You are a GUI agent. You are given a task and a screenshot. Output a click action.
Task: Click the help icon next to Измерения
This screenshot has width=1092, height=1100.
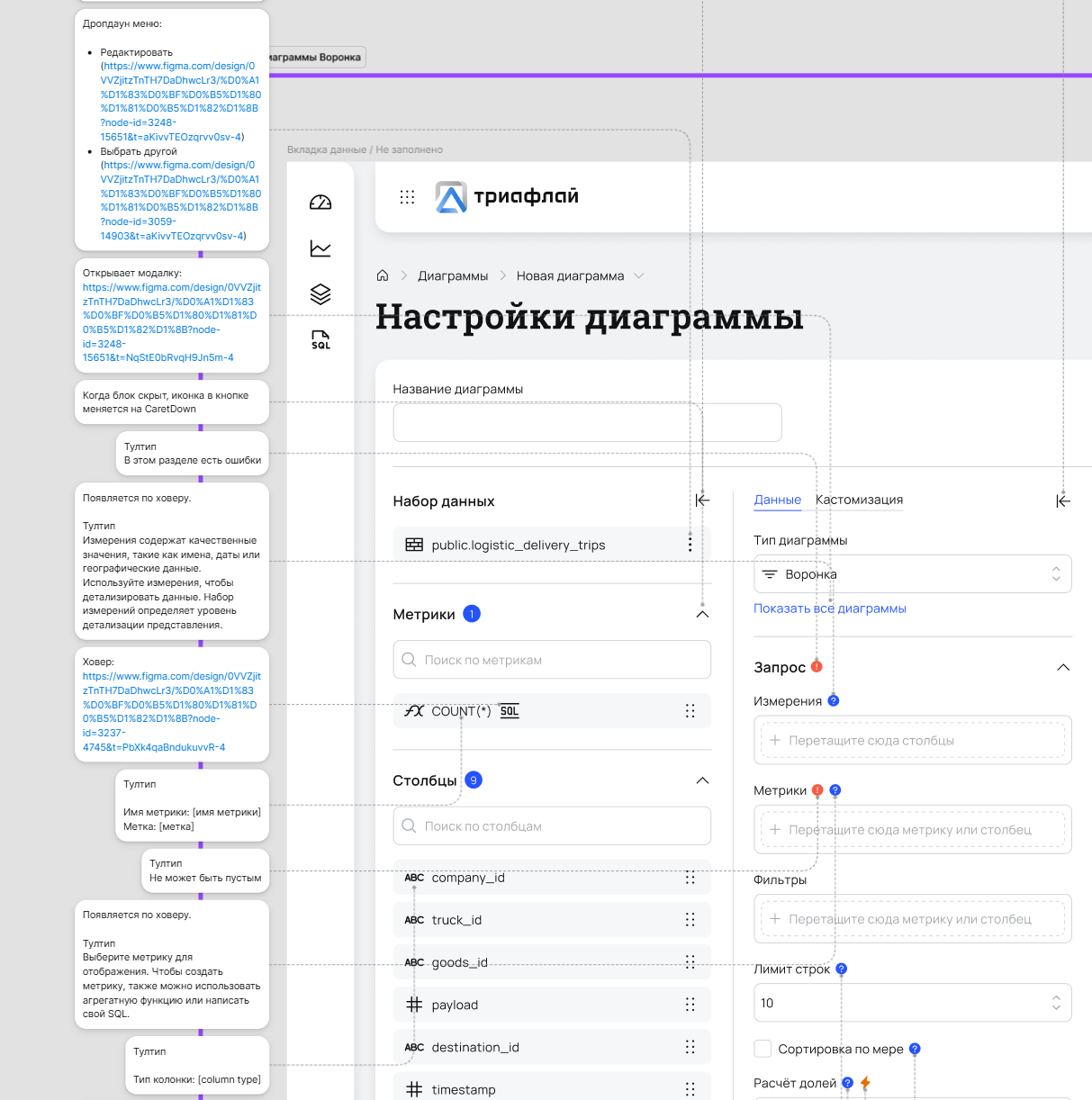834,700
